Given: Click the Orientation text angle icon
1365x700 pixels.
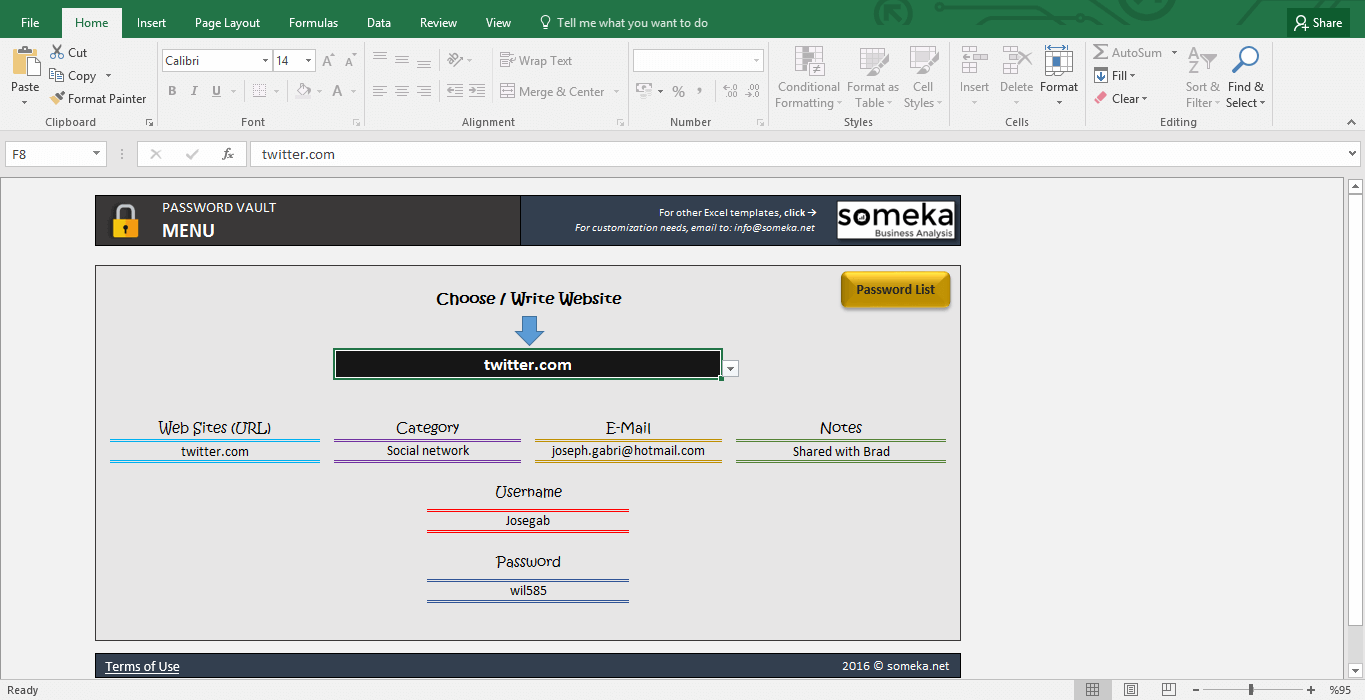Looking at the screenshot, I should point(456,61).
